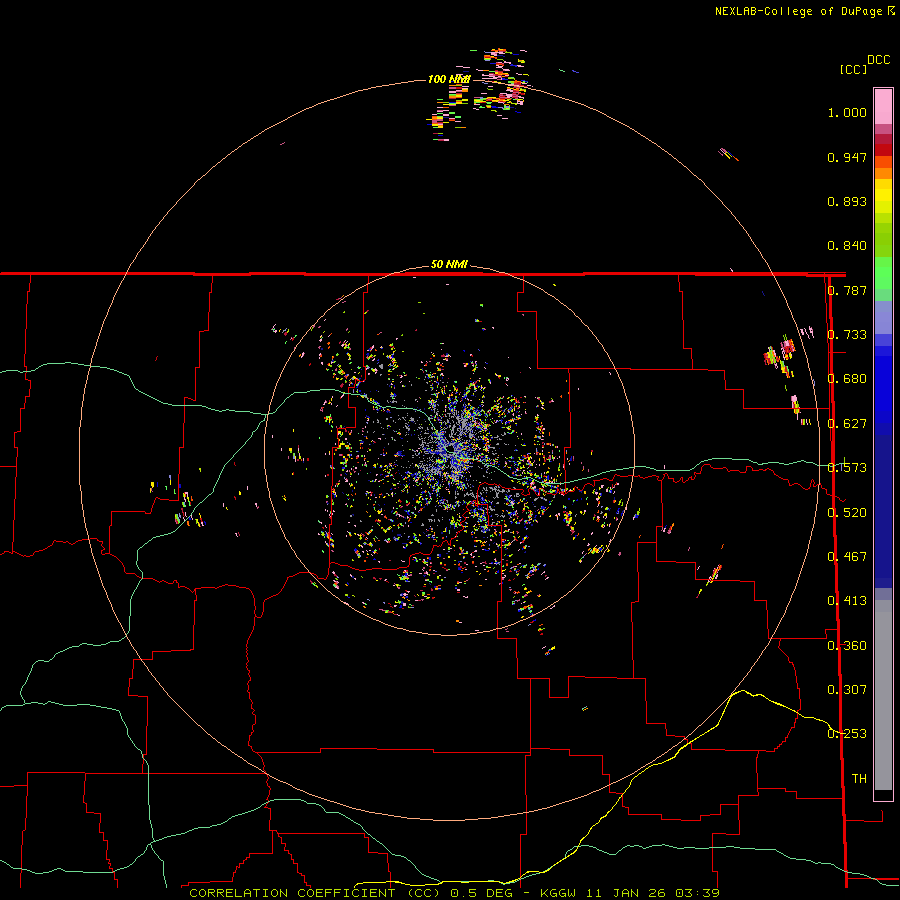Click the TH threshold label
Viewport: 900px width, 900px height.
coord(859,779)
